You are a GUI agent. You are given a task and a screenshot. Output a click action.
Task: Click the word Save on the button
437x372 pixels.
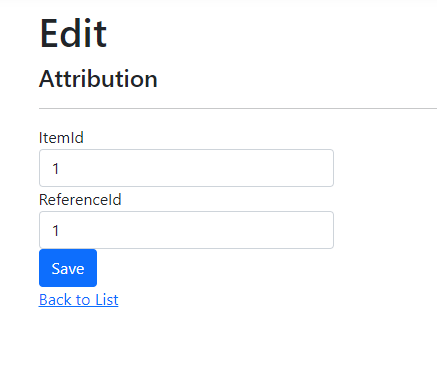click(68, 269)
